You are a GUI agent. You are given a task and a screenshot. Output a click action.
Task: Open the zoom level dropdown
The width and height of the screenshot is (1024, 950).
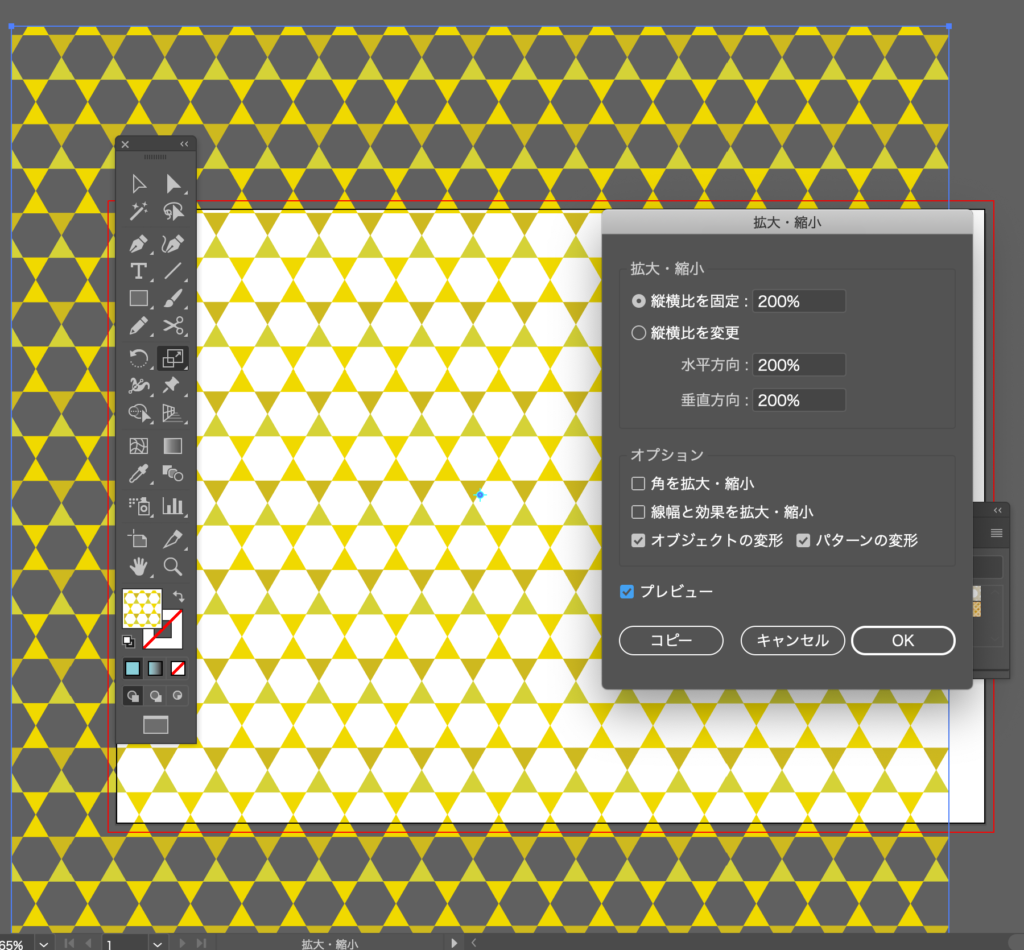(x=44, y=943)
